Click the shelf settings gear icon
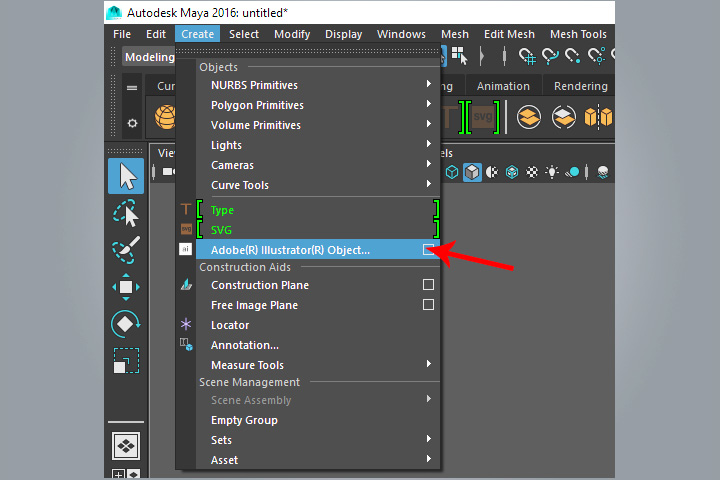720x480 pixels. 132,123
